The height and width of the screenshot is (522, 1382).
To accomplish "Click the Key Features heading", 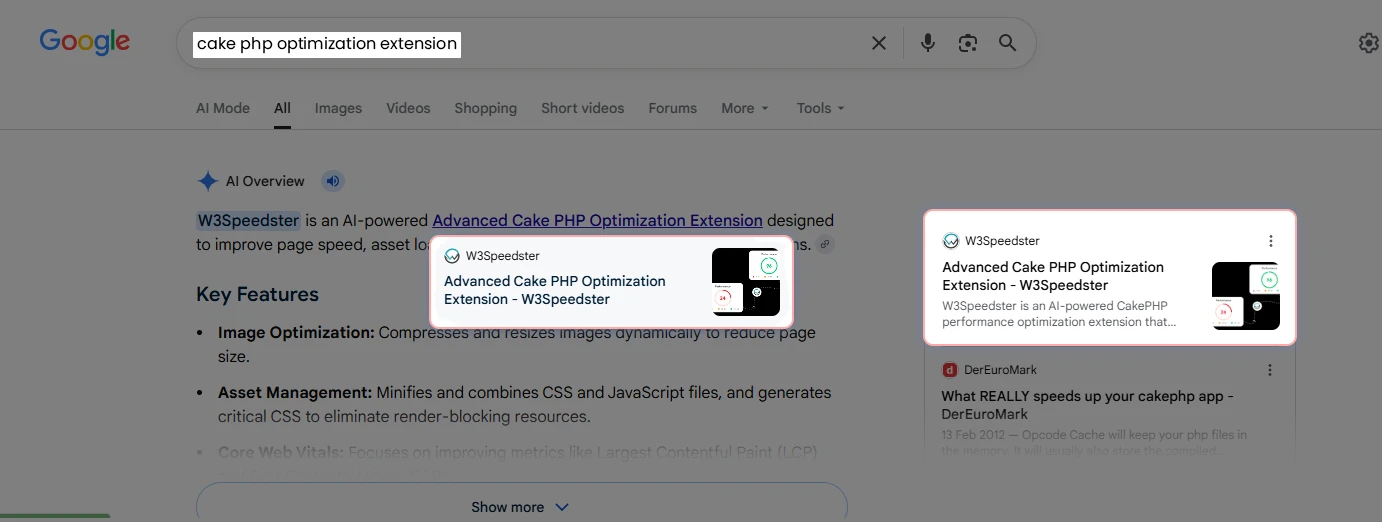I will tap(257, 294).
